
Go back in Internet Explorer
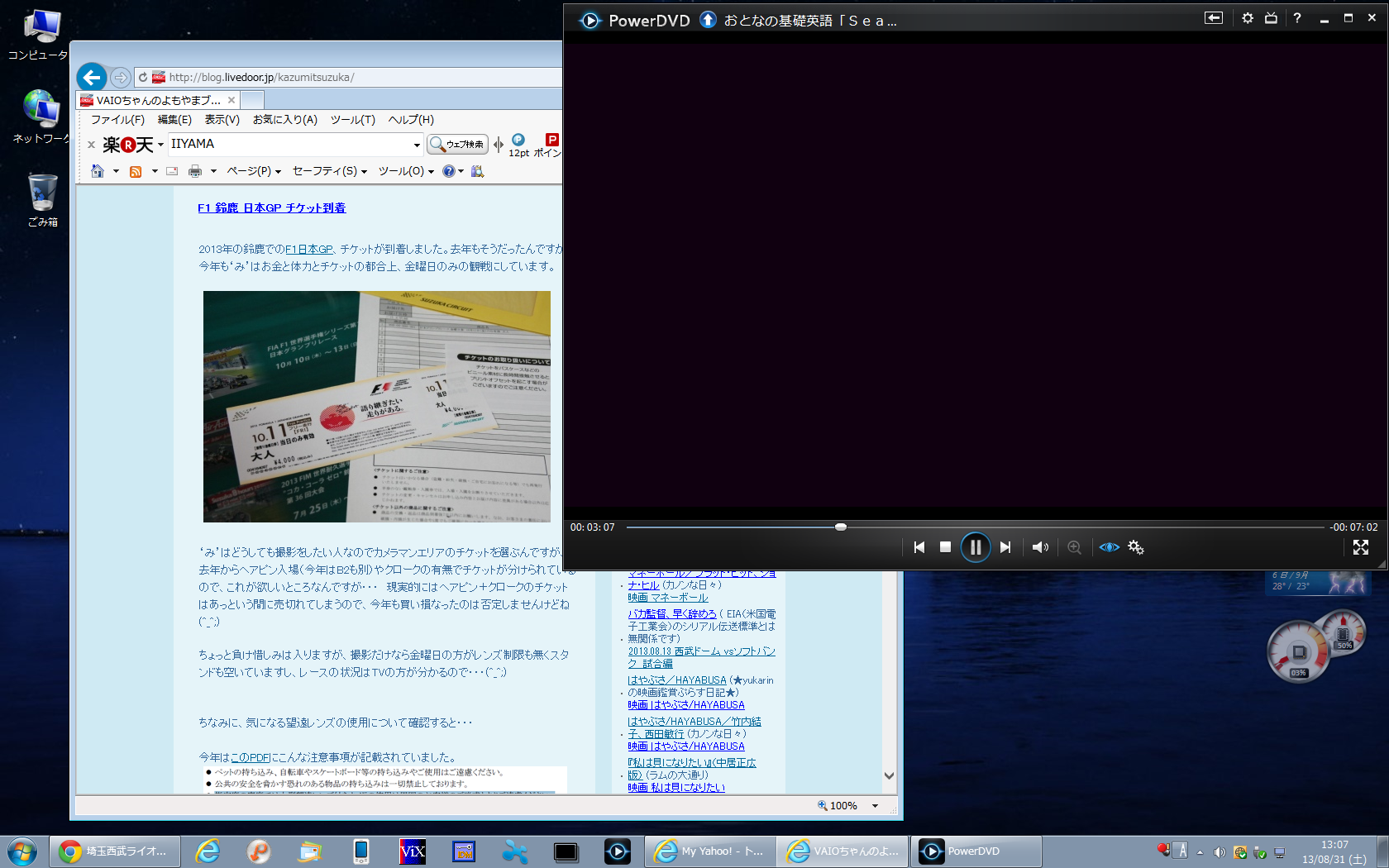coord(92,78)
